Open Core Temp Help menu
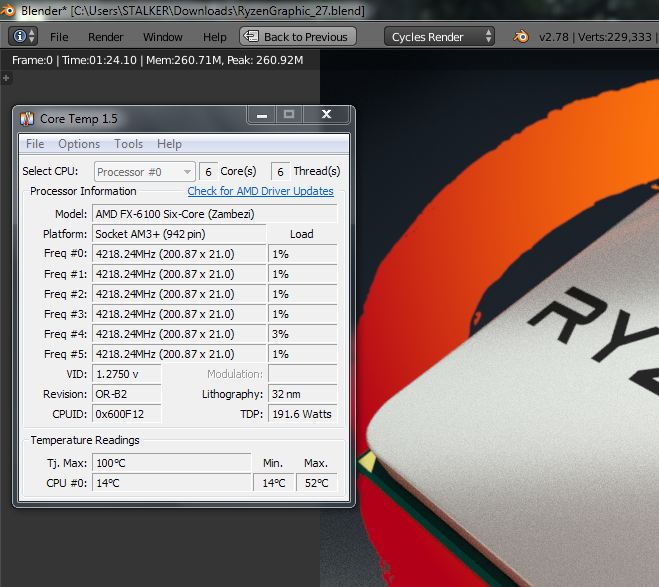This screenshot has height=587, width=659. click(169, 144)
